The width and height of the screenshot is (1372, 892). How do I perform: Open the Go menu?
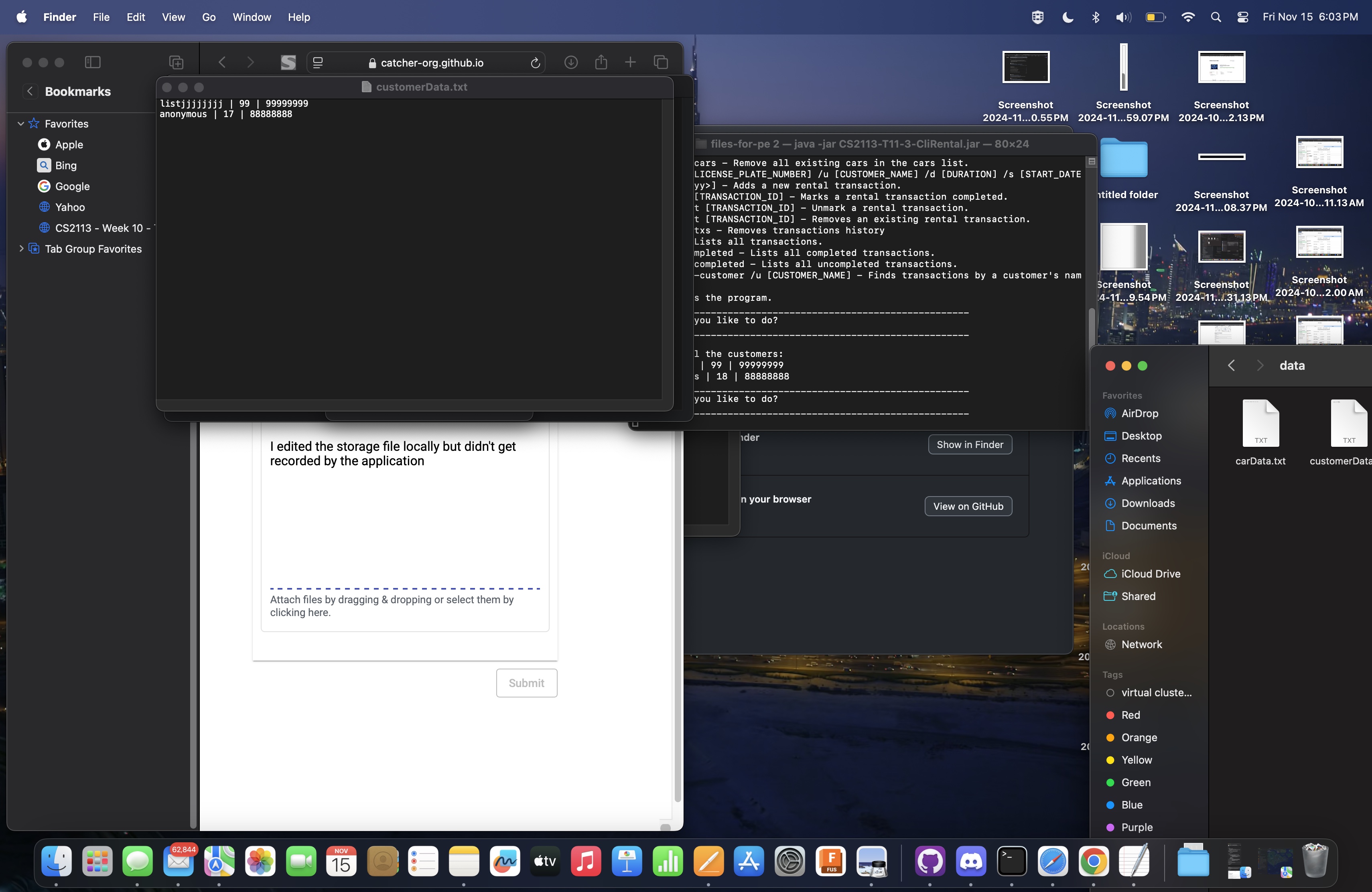tap(209, 17)
